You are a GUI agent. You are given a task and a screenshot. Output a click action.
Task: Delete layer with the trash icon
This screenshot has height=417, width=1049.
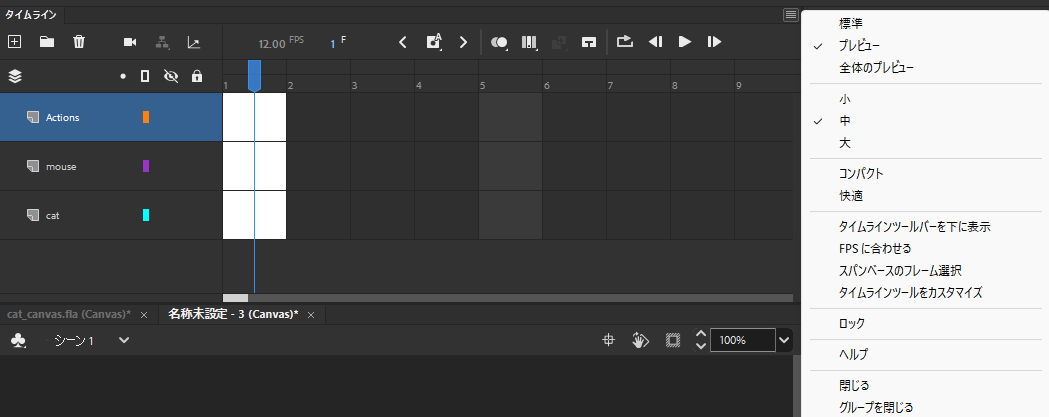pyautogui.click(x=79, y=42)
